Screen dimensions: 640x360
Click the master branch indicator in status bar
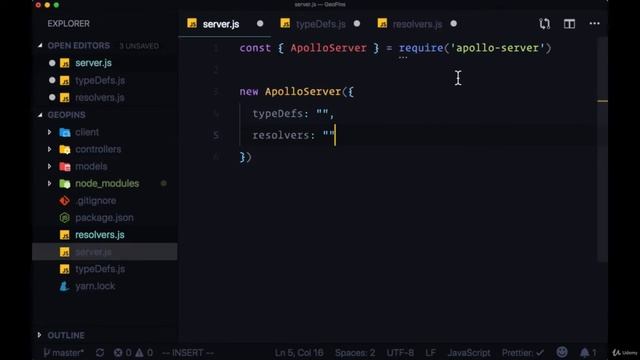tap(64, 353)
